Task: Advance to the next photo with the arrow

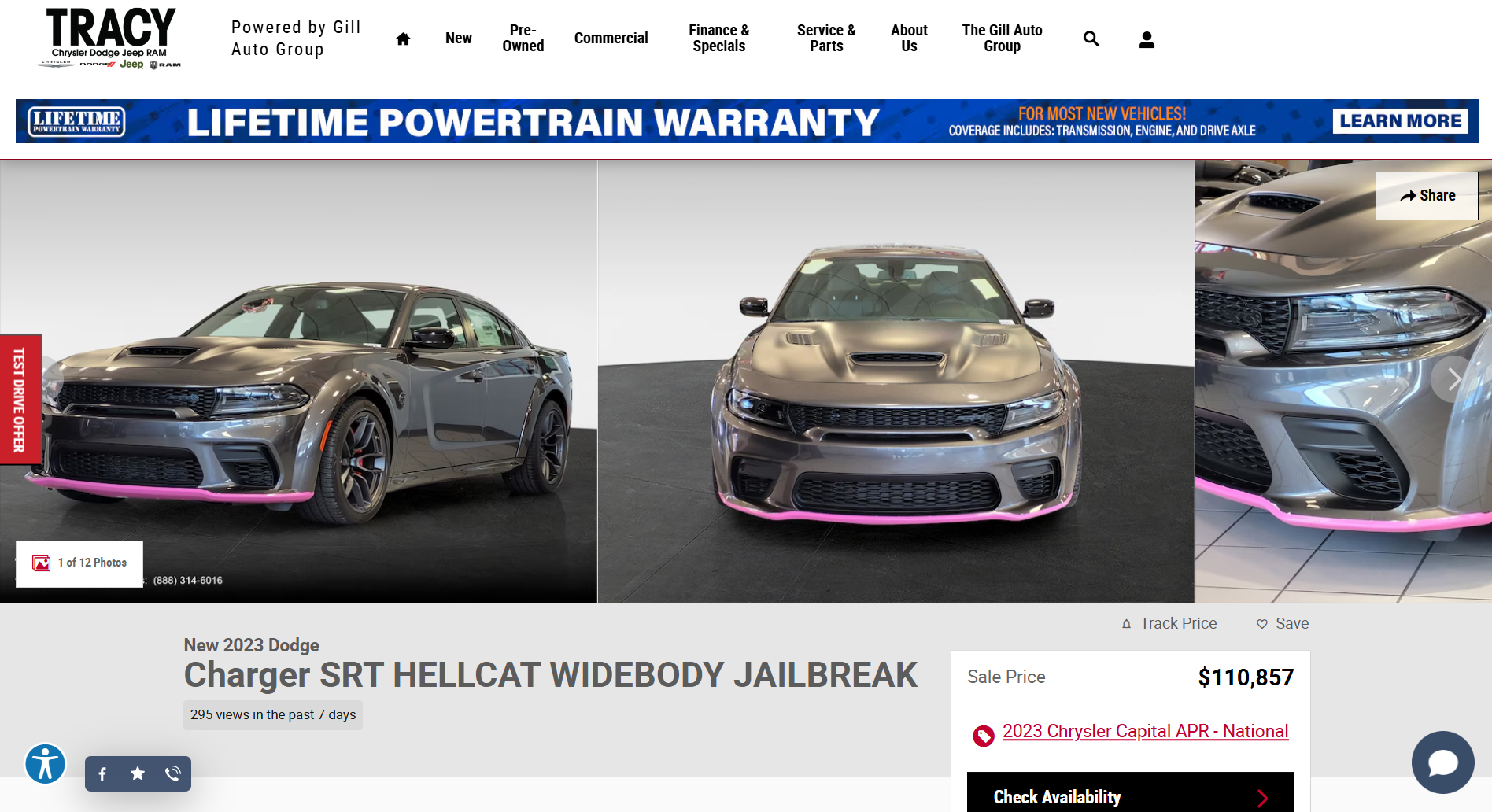Action: (1453, 379)
